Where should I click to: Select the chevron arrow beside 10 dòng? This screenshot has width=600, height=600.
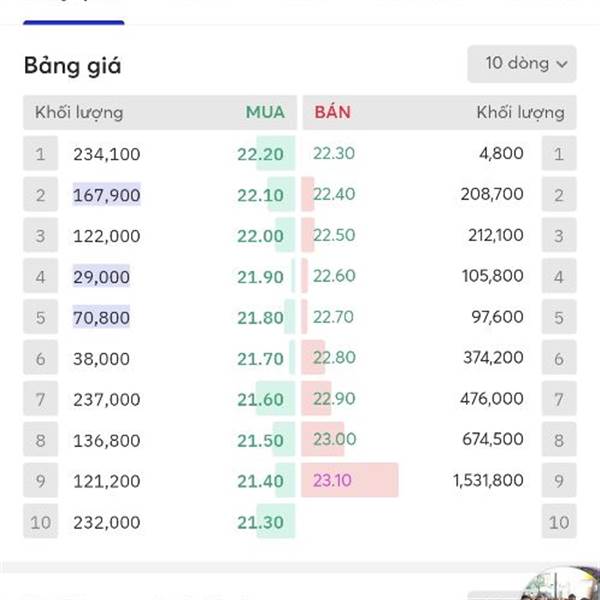point(561,64)
